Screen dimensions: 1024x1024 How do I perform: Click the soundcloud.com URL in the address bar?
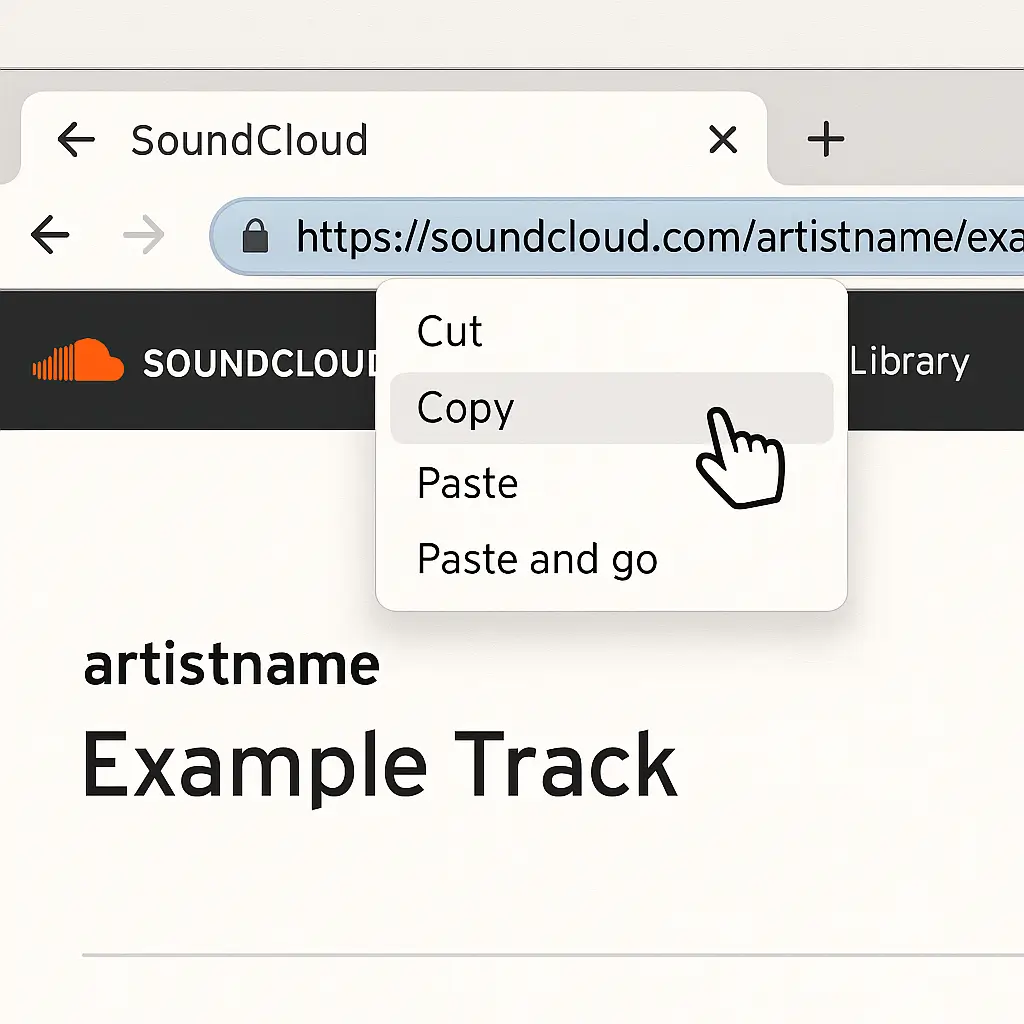click(660, 236)
